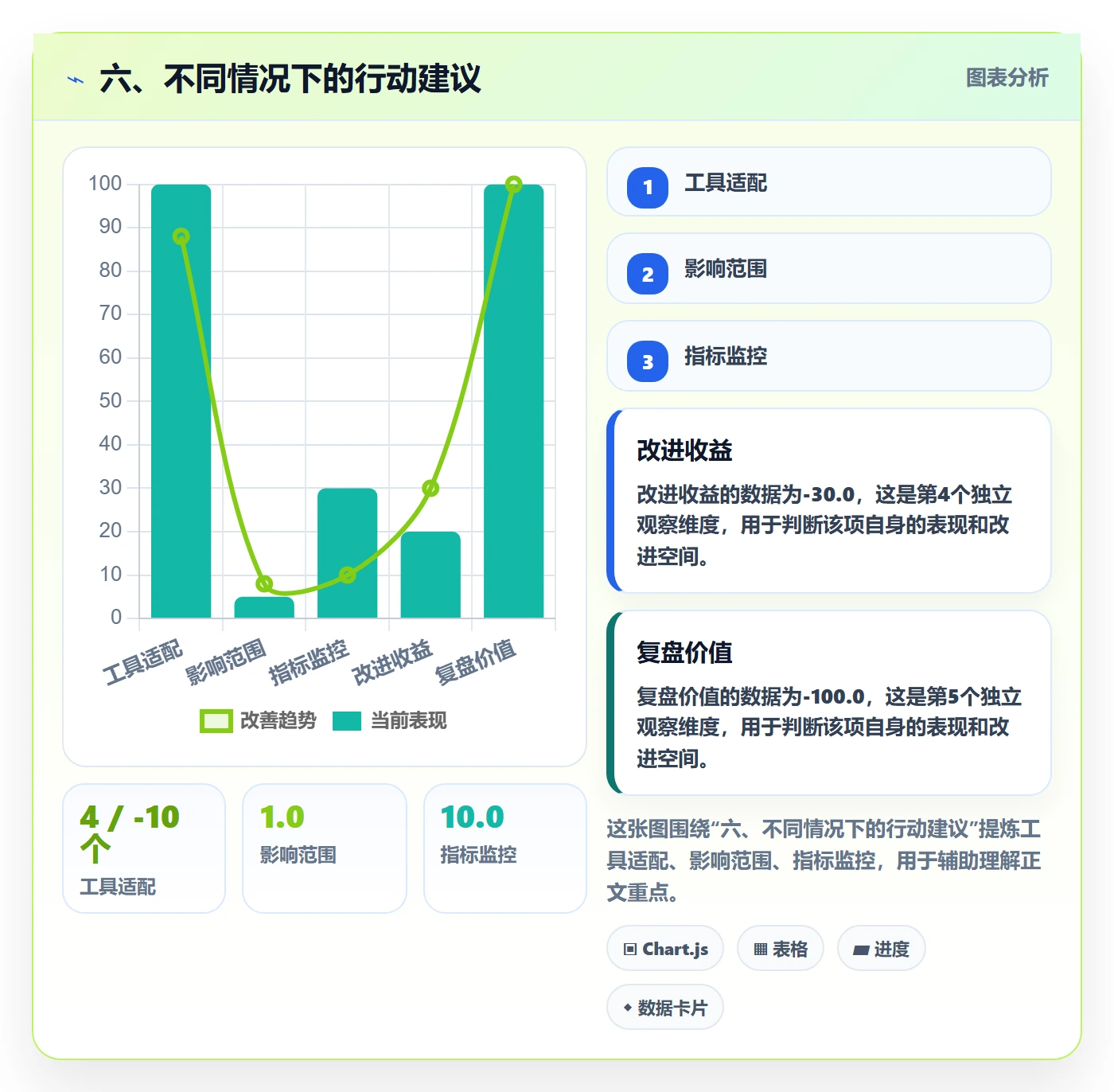
Task: Click the y-axis label 100
Action: click(x=105, y=184)
